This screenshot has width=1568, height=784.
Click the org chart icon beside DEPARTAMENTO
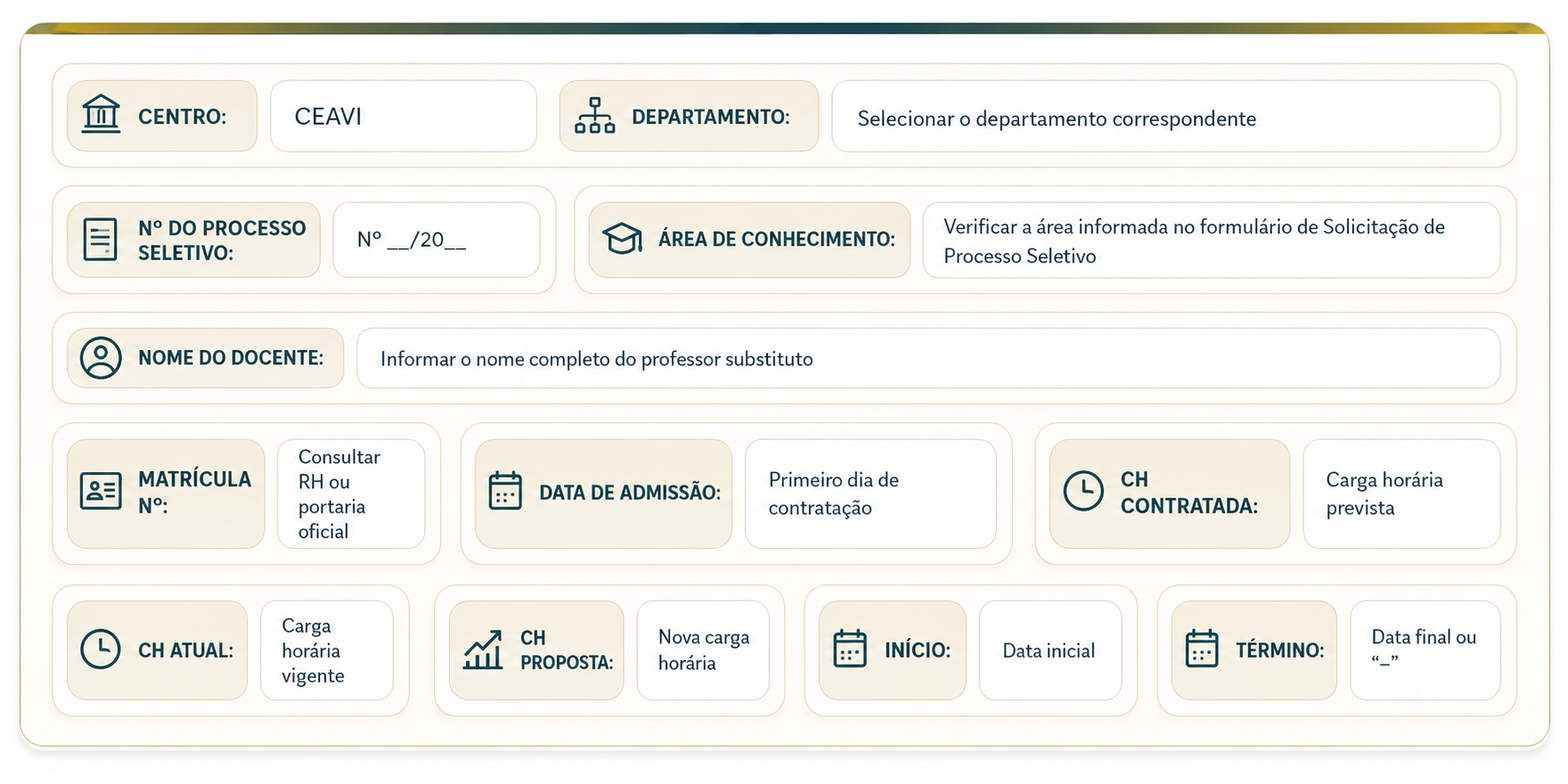tap(595, 116)
